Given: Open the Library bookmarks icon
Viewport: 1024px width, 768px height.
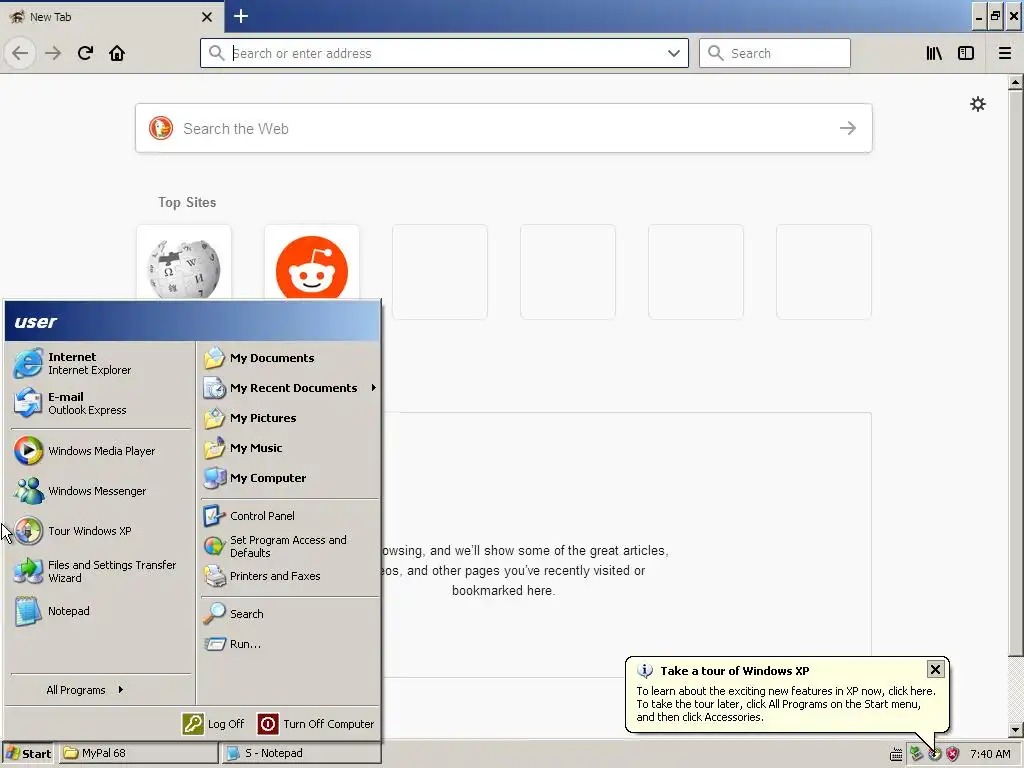Looking at the screenshot, I should pyautogui.click(x=934, y=53).
